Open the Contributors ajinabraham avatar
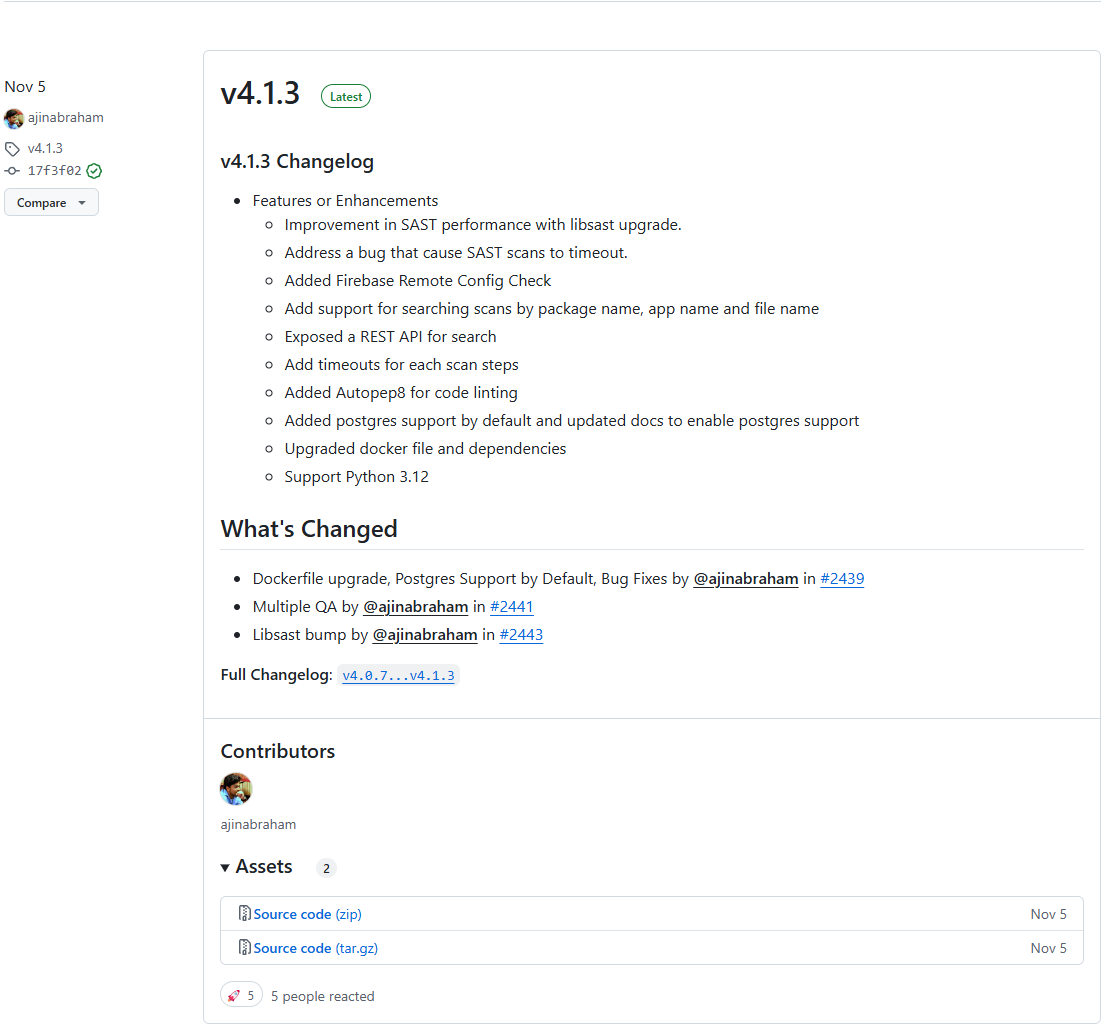Image resolution: width=1101 pixels, height=1032 pixels. tap(236, 789)
